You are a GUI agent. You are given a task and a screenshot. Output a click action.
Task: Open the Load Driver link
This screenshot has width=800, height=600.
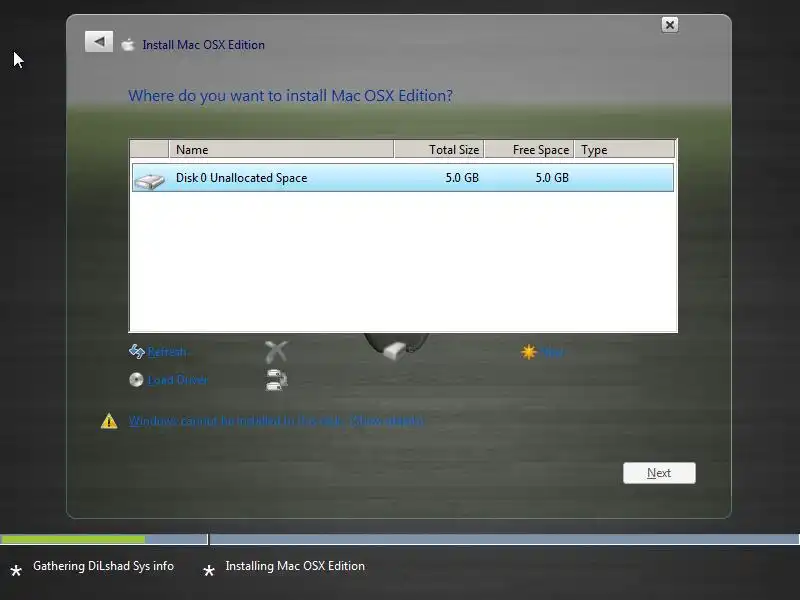point(178,380)
